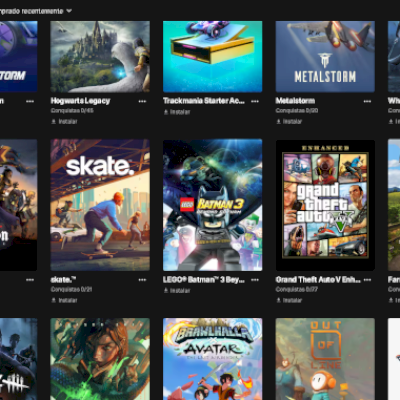Click the Conquistas count under Metalstorm

click(297, 110)
